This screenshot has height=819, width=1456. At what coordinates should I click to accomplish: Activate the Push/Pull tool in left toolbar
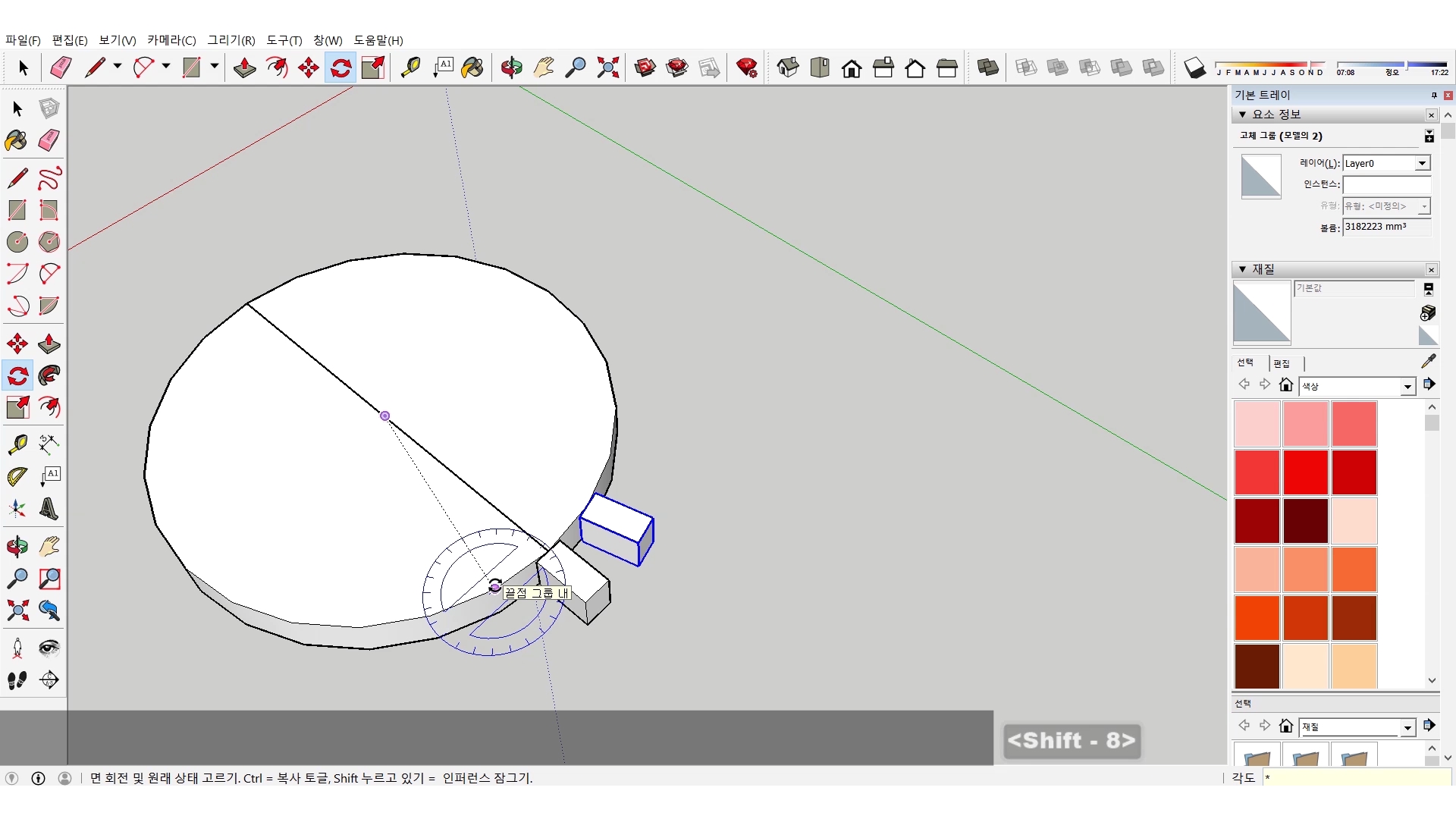[x=49, y=344]
